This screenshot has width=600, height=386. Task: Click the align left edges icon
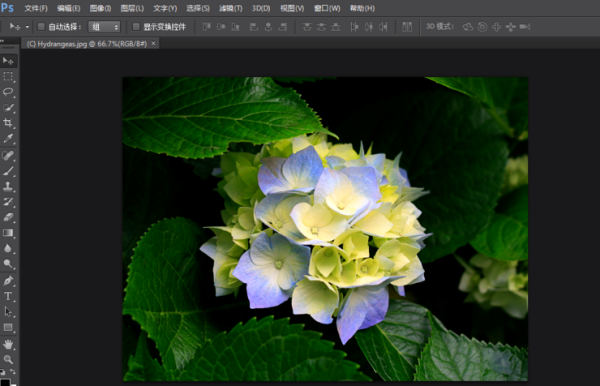[254, 27]
